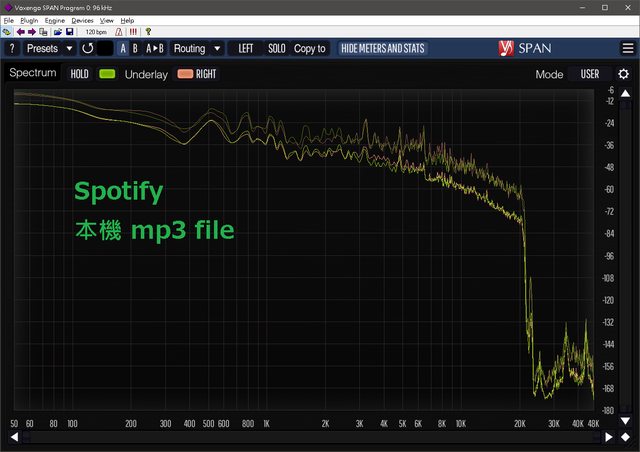
Task: Click the green spectrum color swatch
Action: [x=107, y=74]
